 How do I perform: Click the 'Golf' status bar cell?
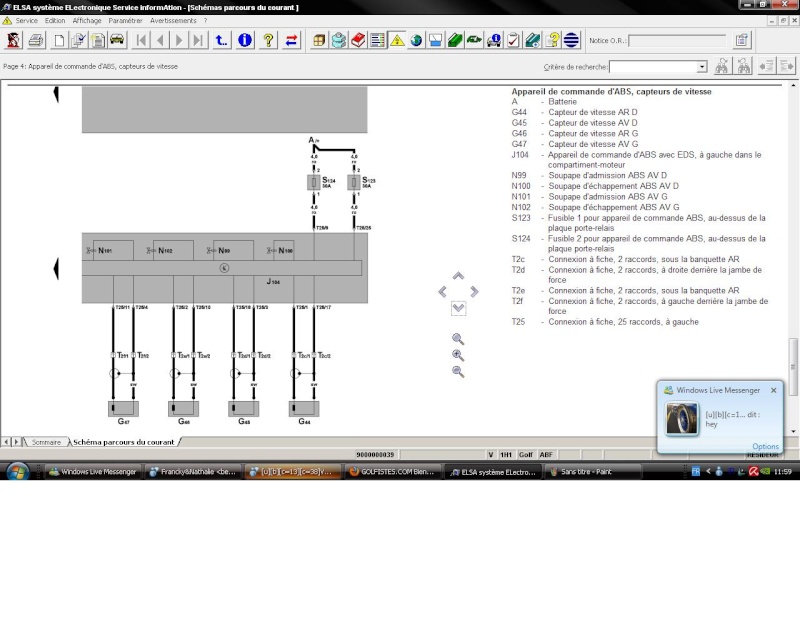coord(526,455)
